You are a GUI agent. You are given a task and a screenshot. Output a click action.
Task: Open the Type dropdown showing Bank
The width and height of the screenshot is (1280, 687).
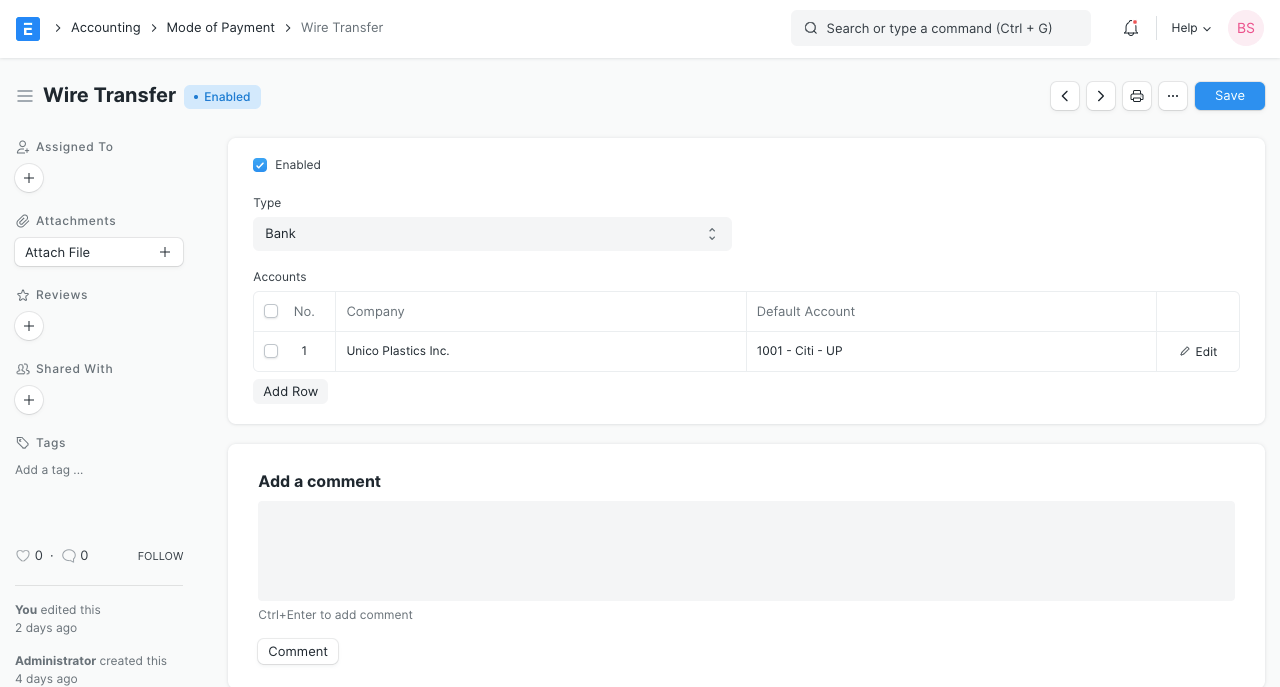pyautogui.click(x=492, y=234)
